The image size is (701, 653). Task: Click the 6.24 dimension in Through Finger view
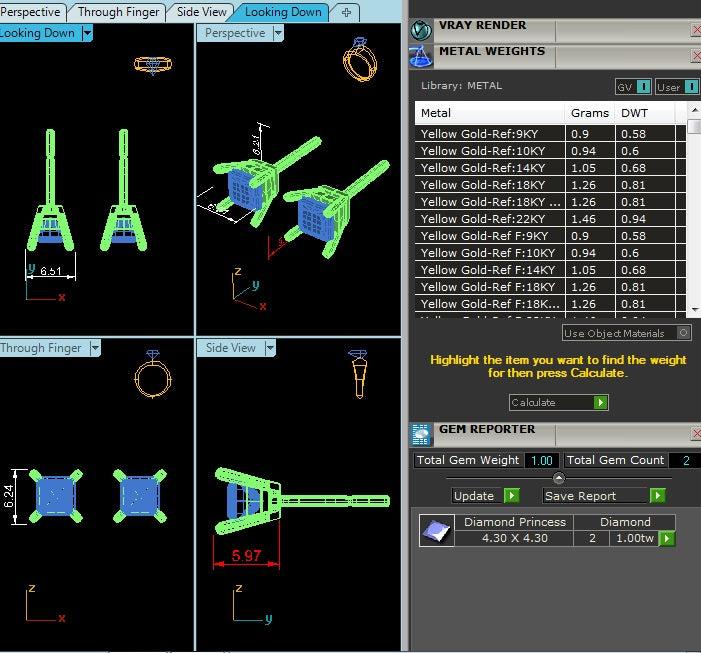click(x=8, y=496)
